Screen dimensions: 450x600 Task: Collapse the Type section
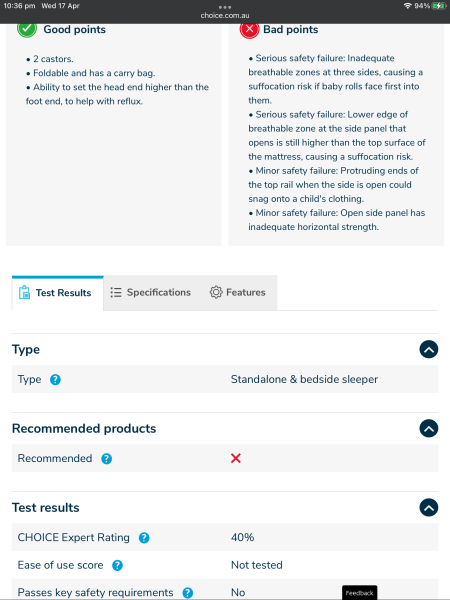429,349
